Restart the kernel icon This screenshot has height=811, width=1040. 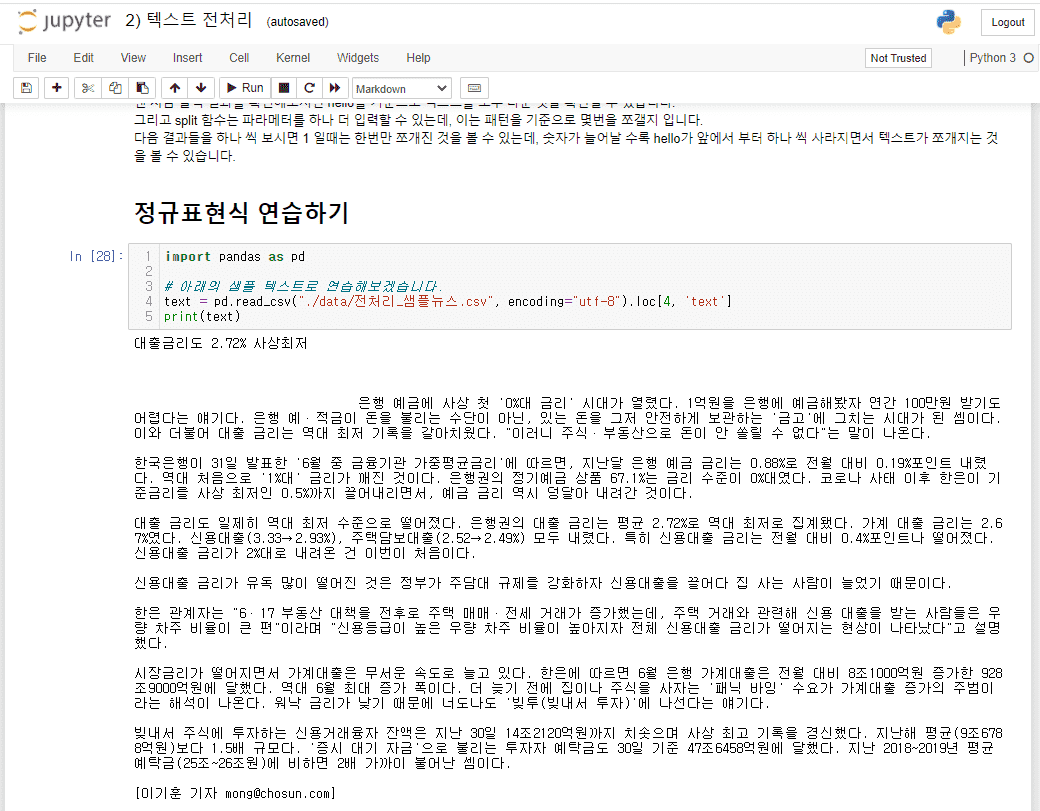click(309, 88)
